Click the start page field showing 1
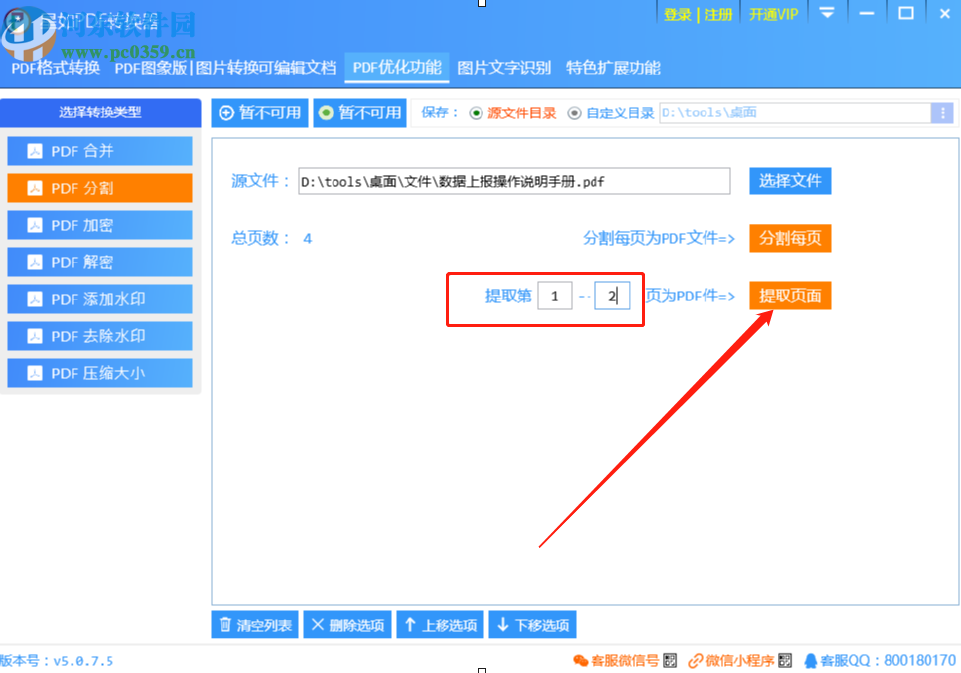 click(555, 296)
